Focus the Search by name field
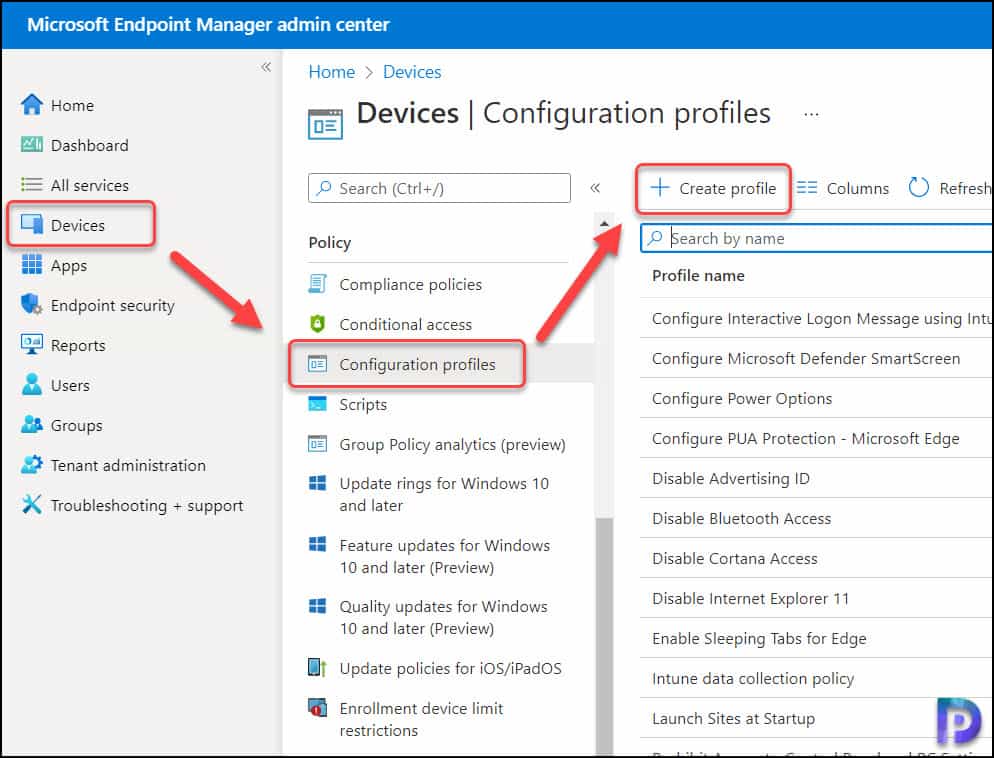Viewport: 994px width, 758px height. 817,238
